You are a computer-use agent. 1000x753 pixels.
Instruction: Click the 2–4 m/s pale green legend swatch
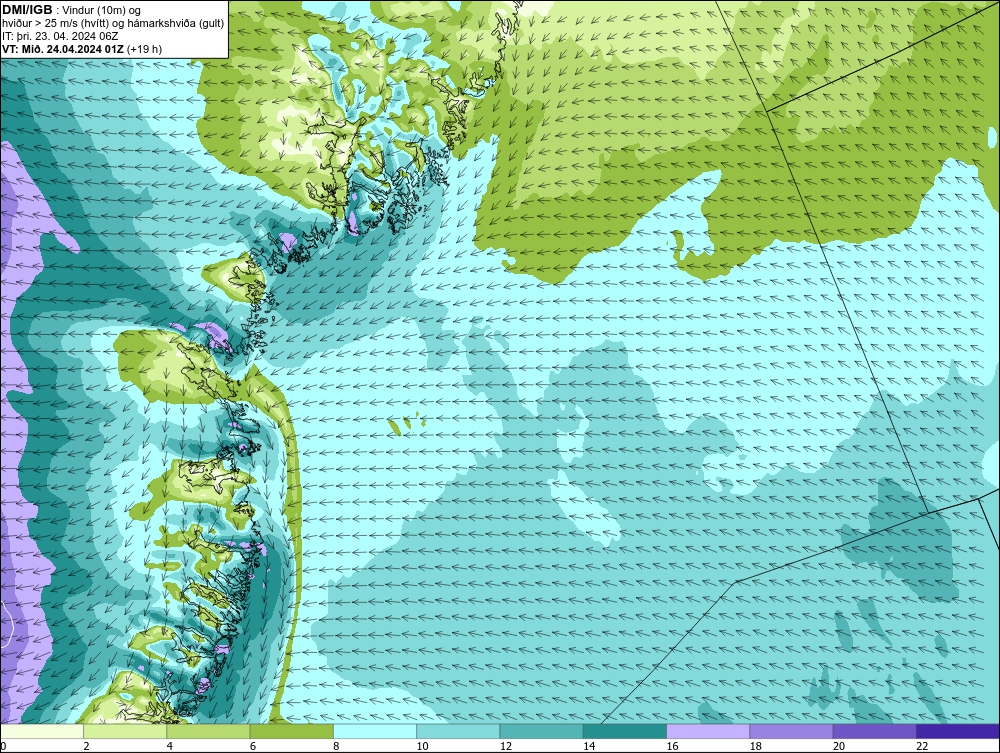point(125,731)
